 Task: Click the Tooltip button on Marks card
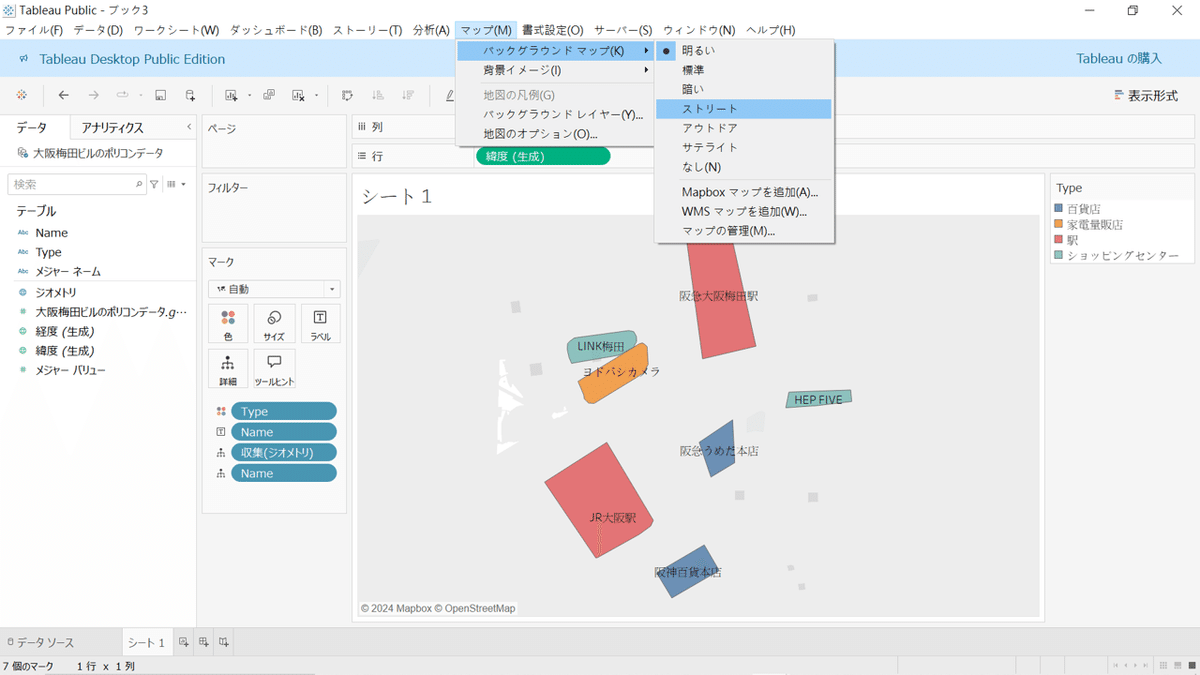point(274,369)
